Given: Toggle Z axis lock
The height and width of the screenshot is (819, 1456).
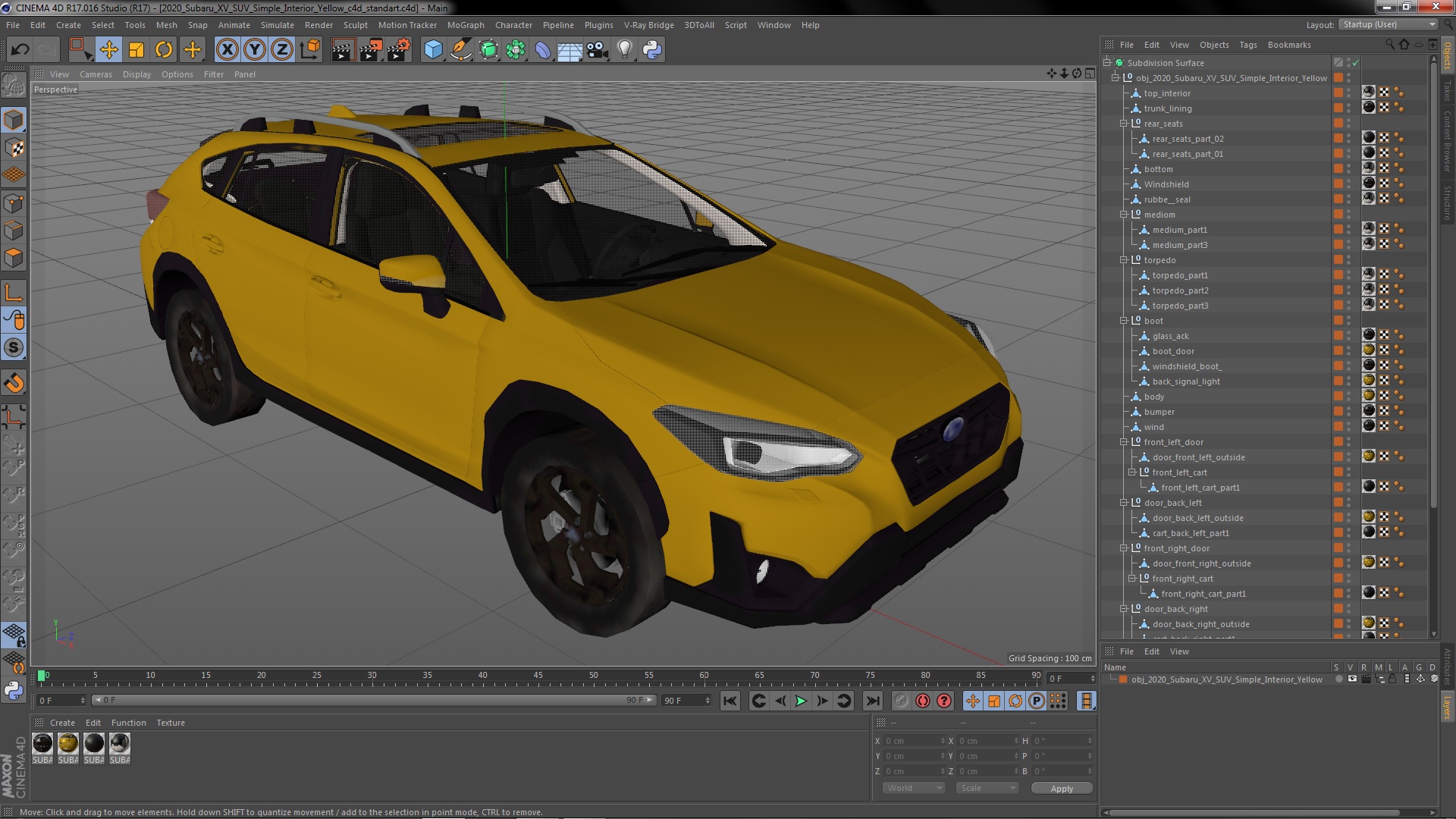Looking at the screenshot, I should coord(282,50).
